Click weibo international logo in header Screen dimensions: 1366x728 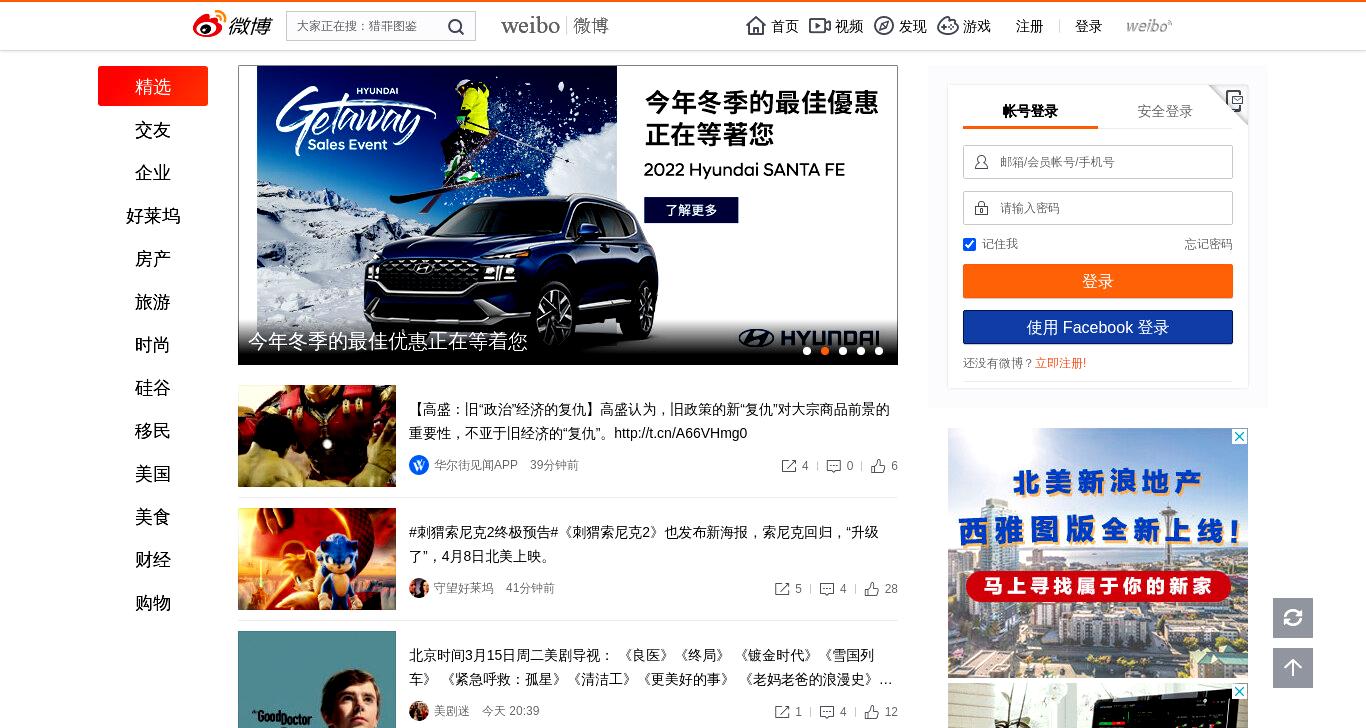(1149, 26)
